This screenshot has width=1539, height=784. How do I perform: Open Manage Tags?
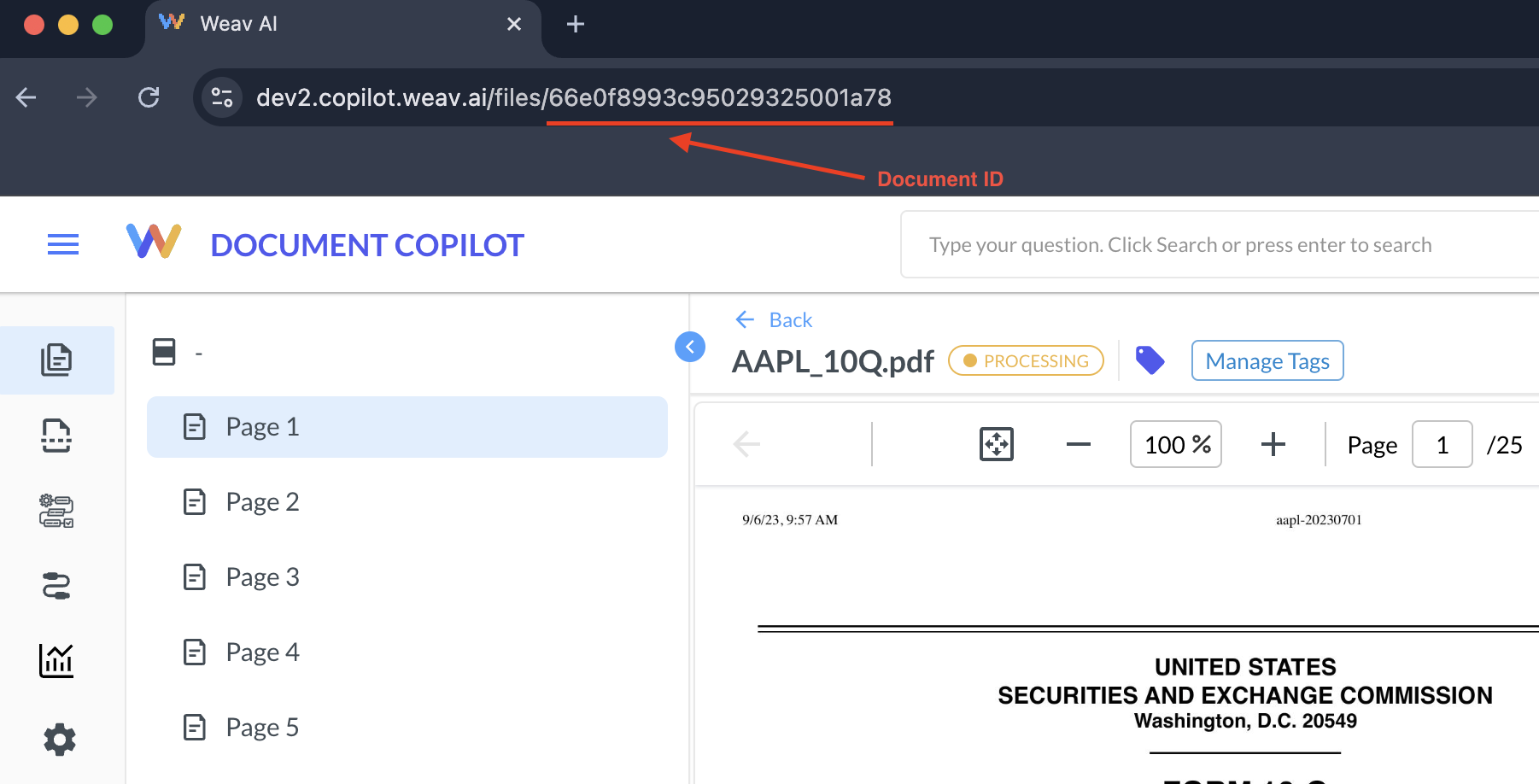pos(1267,360)
